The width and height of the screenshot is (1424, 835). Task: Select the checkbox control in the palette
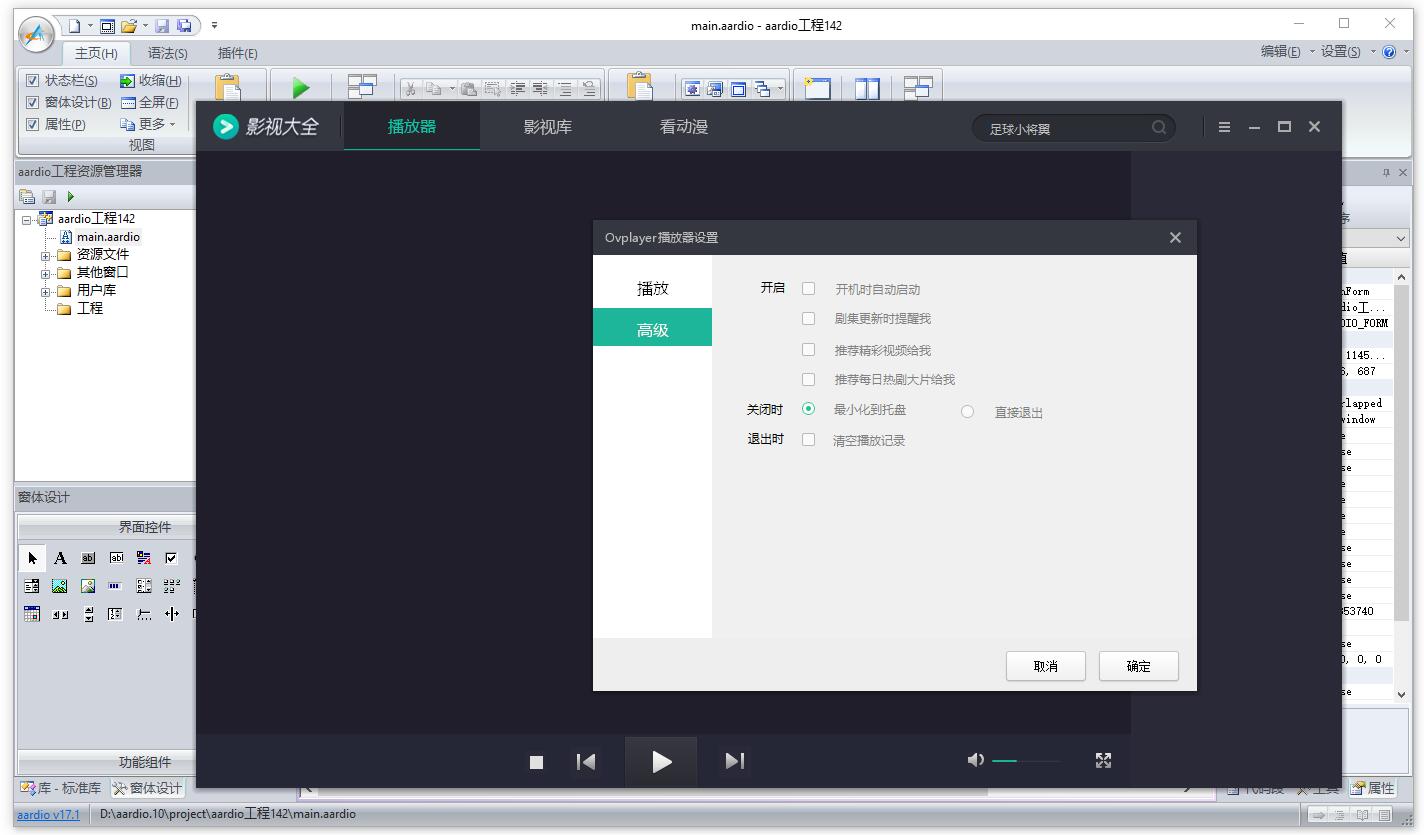[x=171, y=558]
